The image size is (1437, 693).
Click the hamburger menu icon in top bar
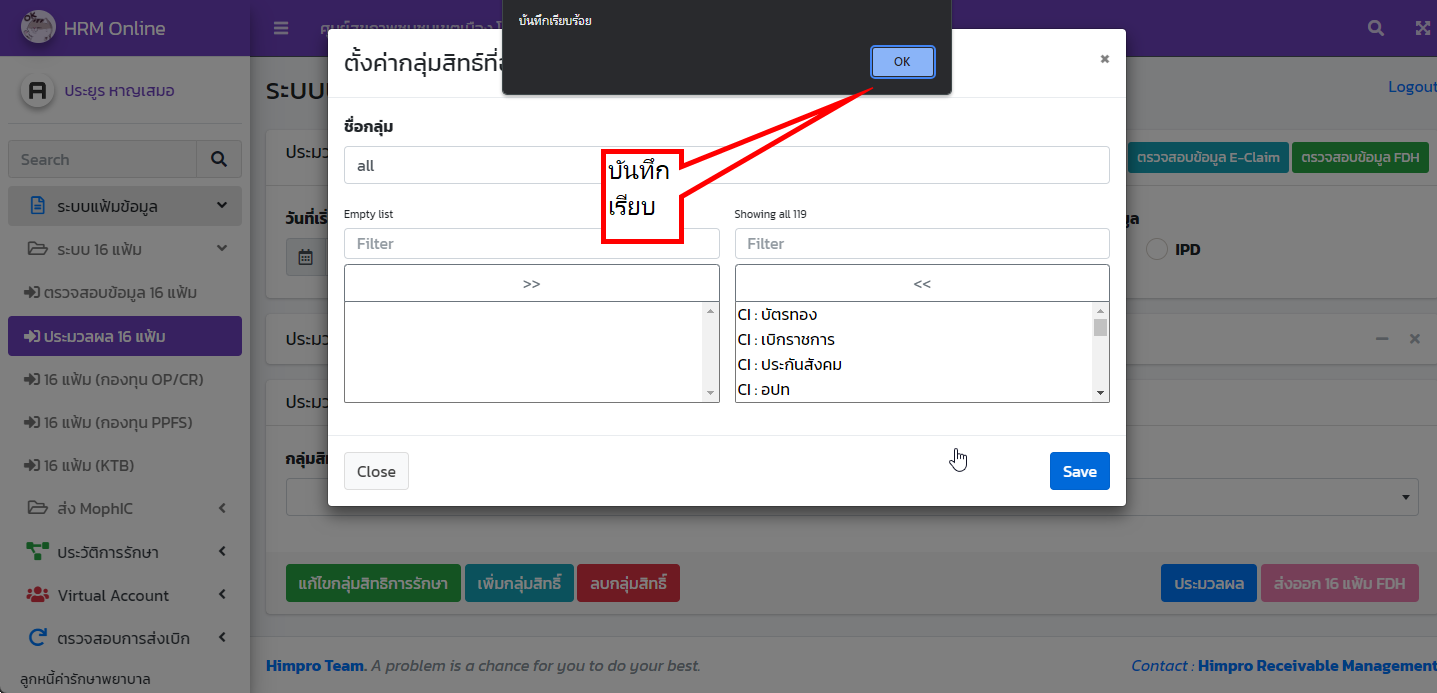pyautogui.click(x=281, y=28)
